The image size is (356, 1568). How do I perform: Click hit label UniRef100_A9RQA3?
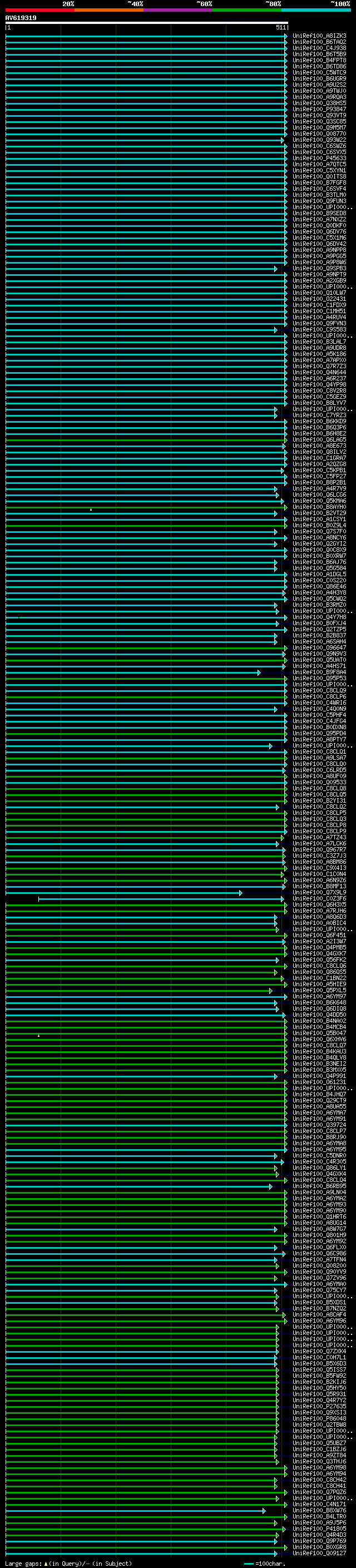pyautogui.click(x=319, y=97)
